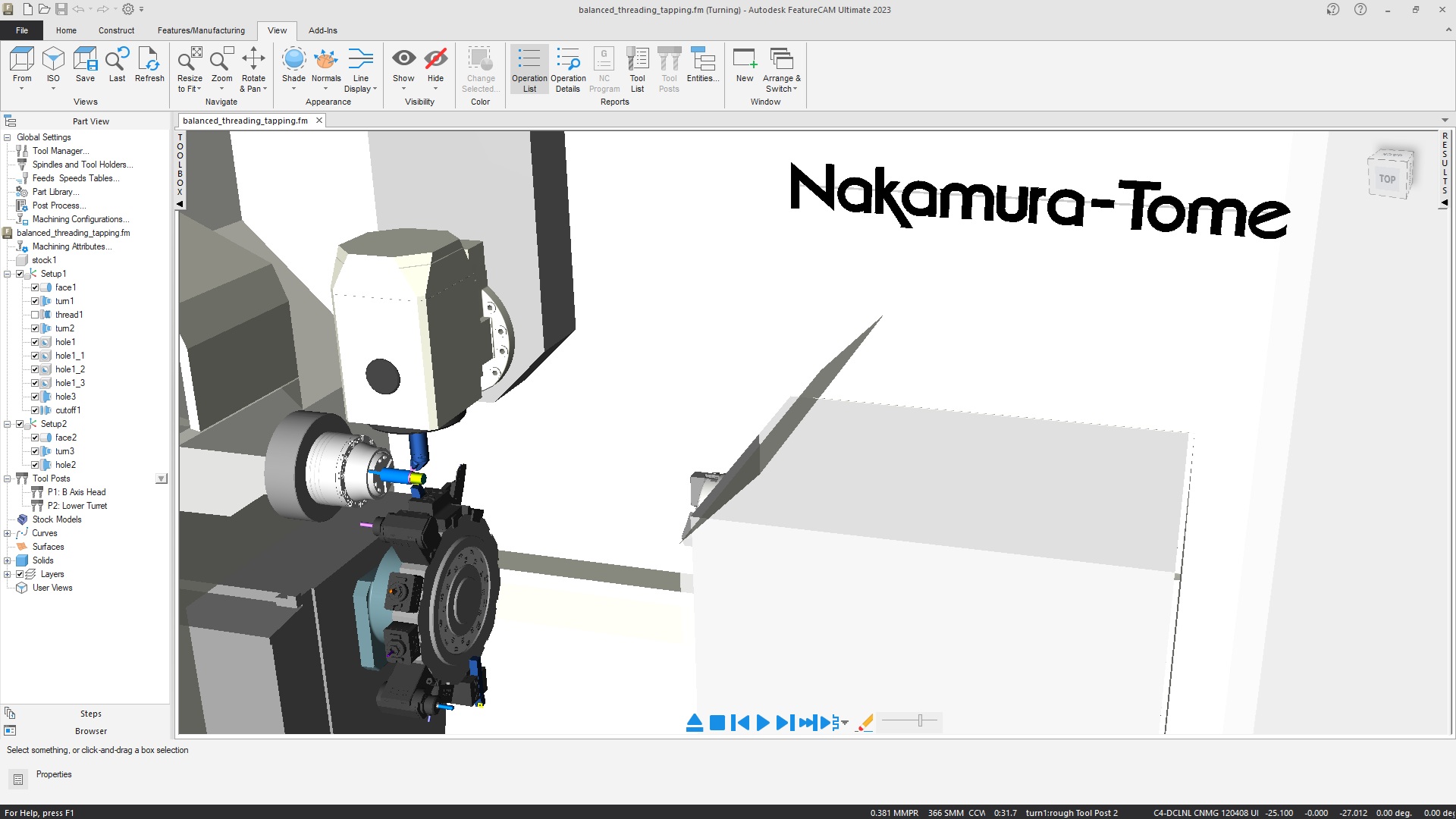The image size is (1456, 819).
Task: Enable the thread1 feature checkbox
Action: 35,315
